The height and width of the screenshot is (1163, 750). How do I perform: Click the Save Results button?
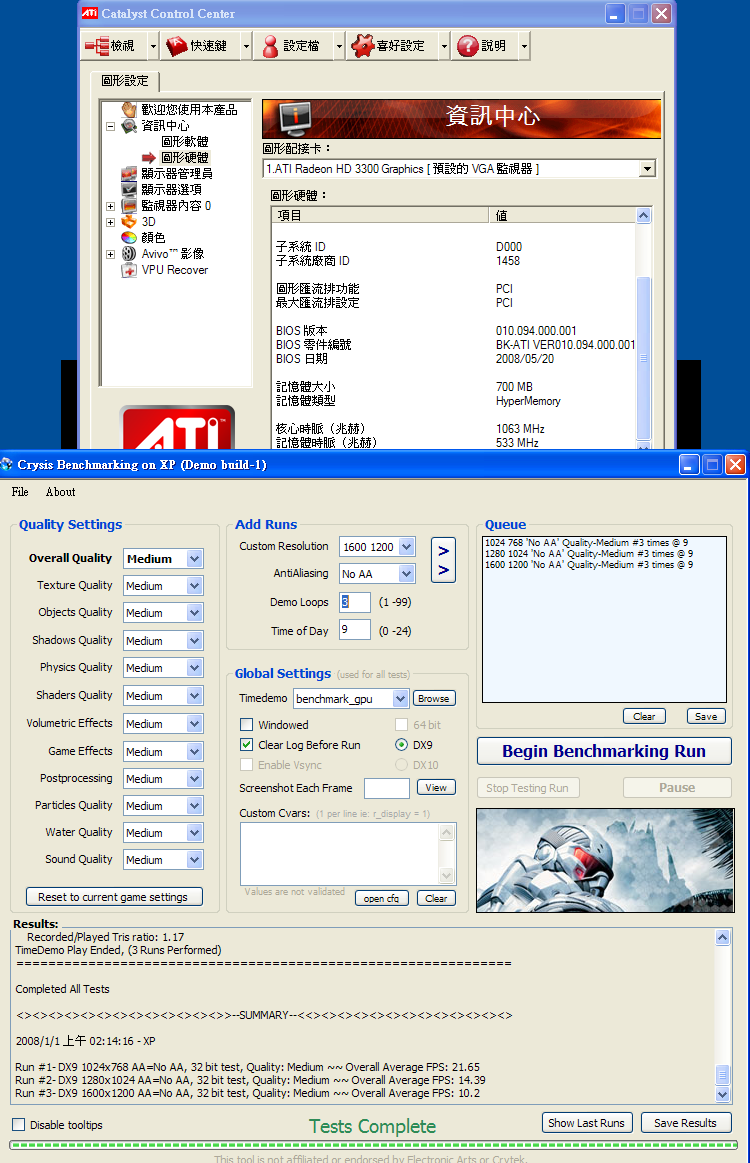point(685,1123)
